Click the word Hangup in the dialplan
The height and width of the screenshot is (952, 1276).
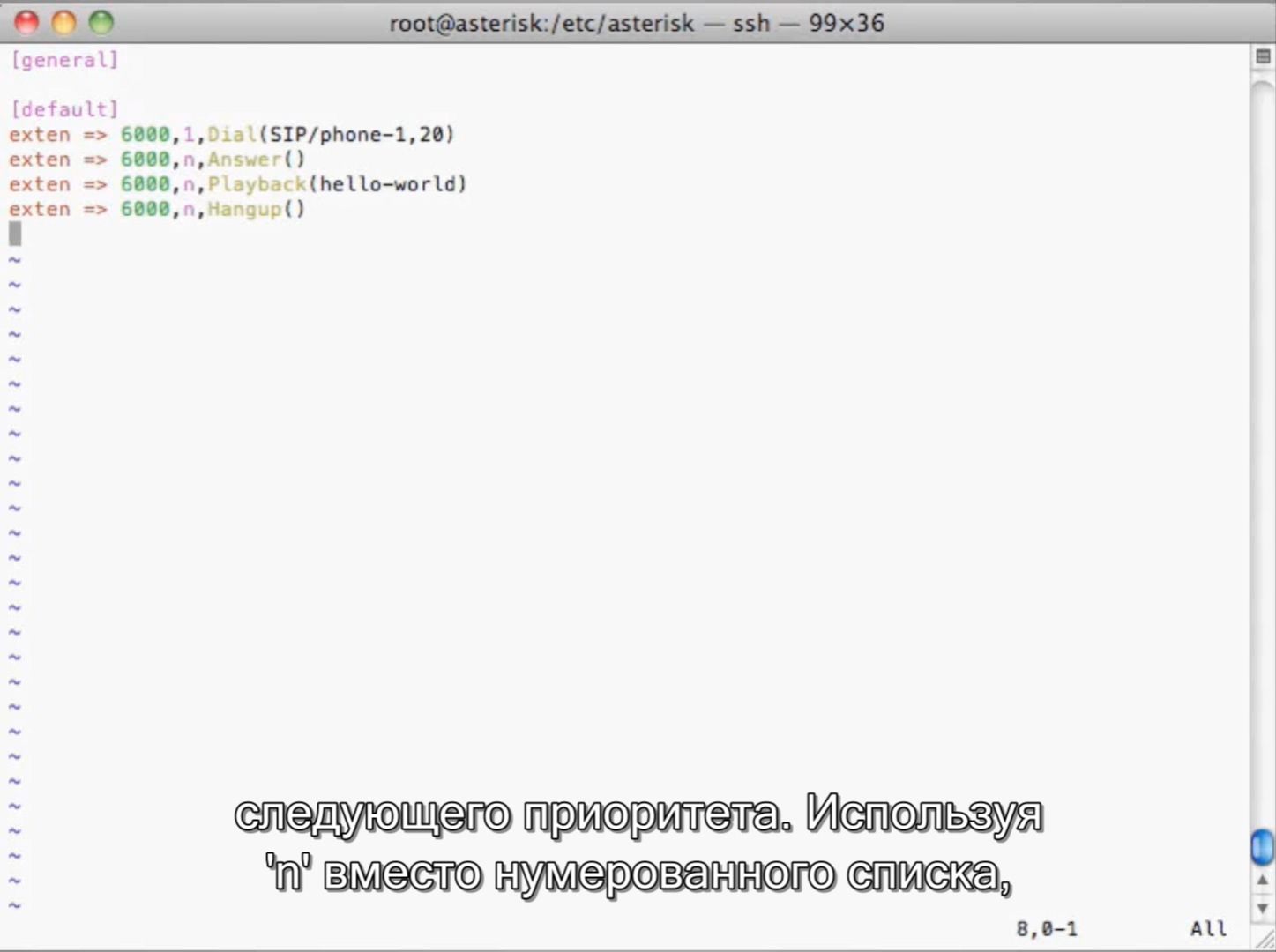tap(244, 209)
